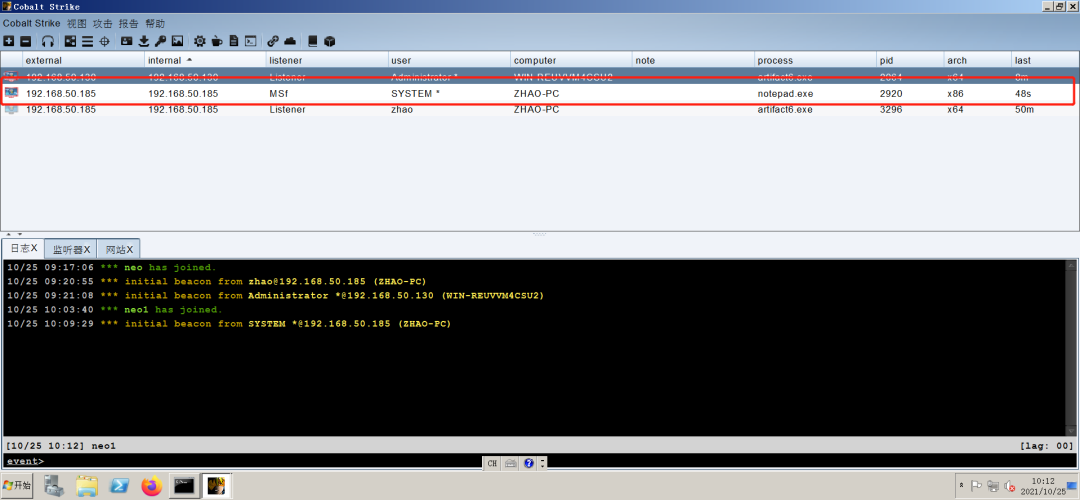Click the MS Office macro document icon
Screen dimensions: 1080x500
(x=234, y=41)
